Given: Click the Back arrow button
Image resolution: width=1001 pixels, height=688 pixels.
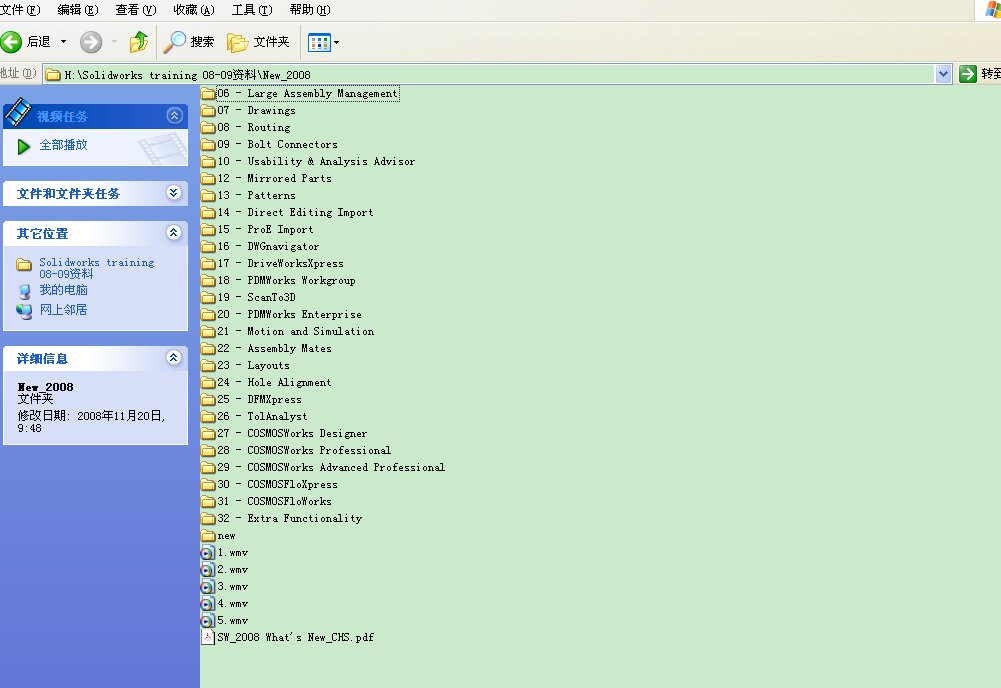Looking at the screenshot, I should coord(11,42).
